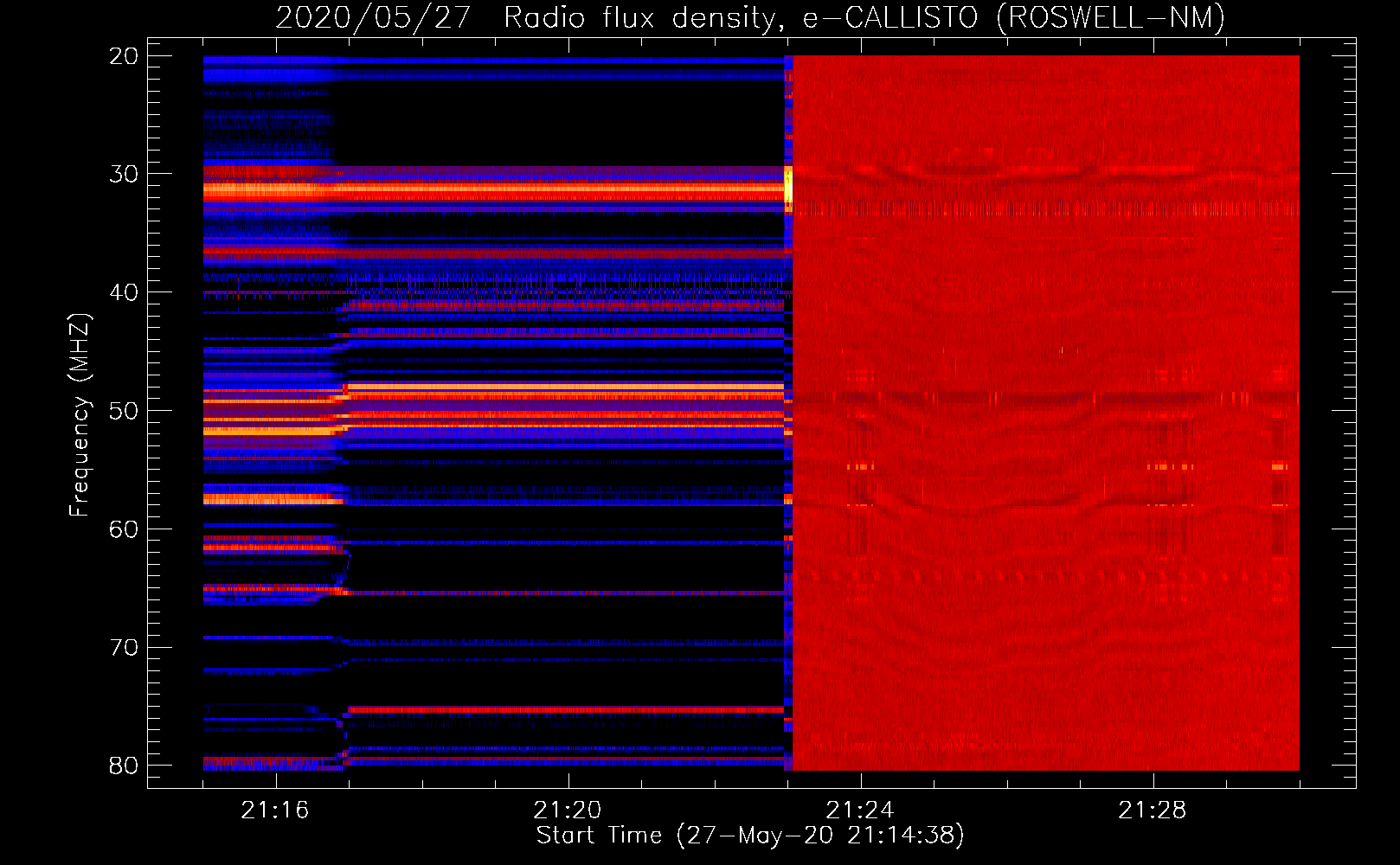Click the bright yellow burst near 30 MHz
This screenshot has height=865, width=1400.
tap(788, 187)
